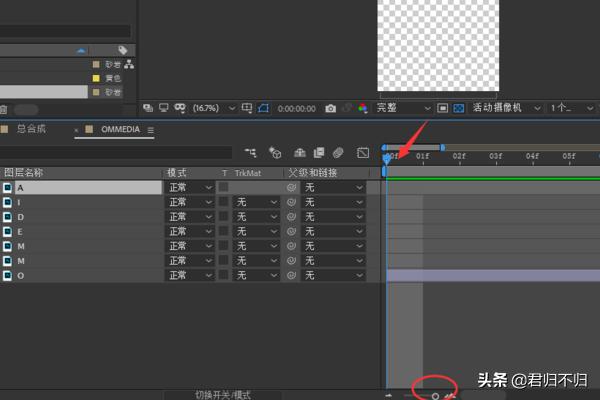The image size is (600, 400).
Task: Click the 切换开关/模式 button
Action: pos(223,395)
